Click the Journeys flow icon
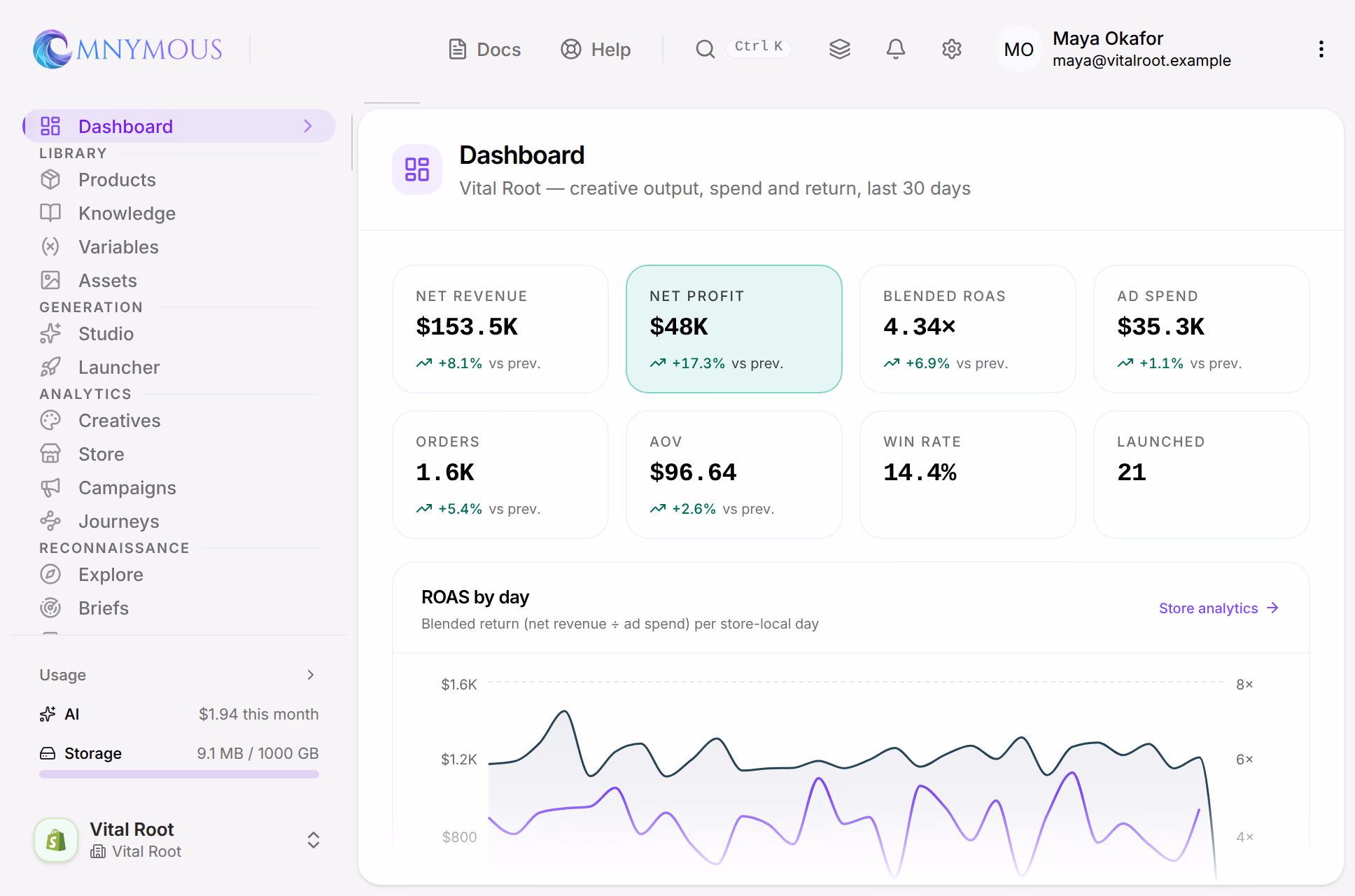This screenshot has width=1355, height=896. (x=50, y=521)
